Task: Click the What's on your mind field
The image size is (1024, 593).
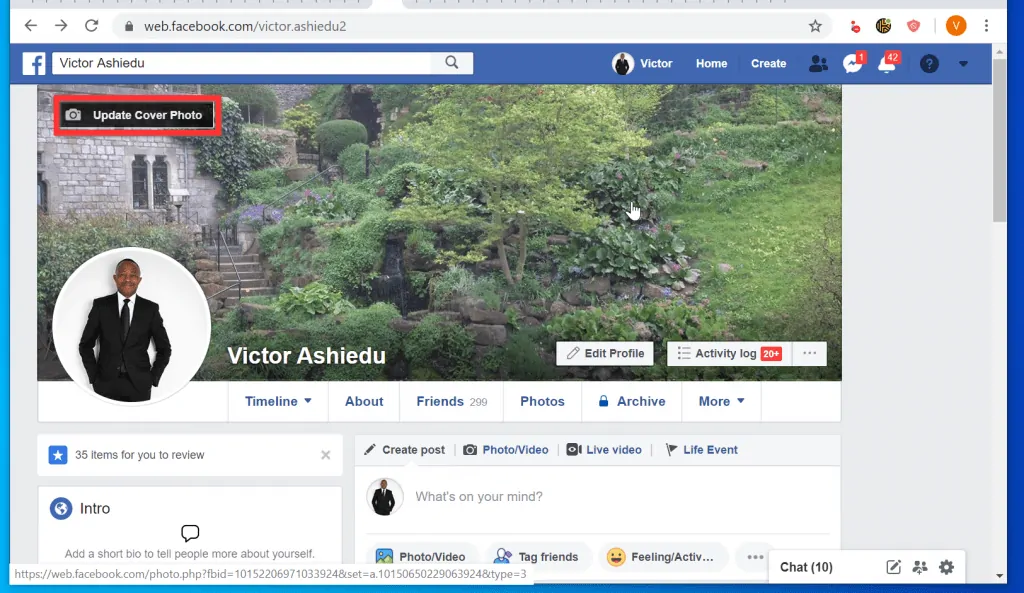Action: click(x=480, y=496)
